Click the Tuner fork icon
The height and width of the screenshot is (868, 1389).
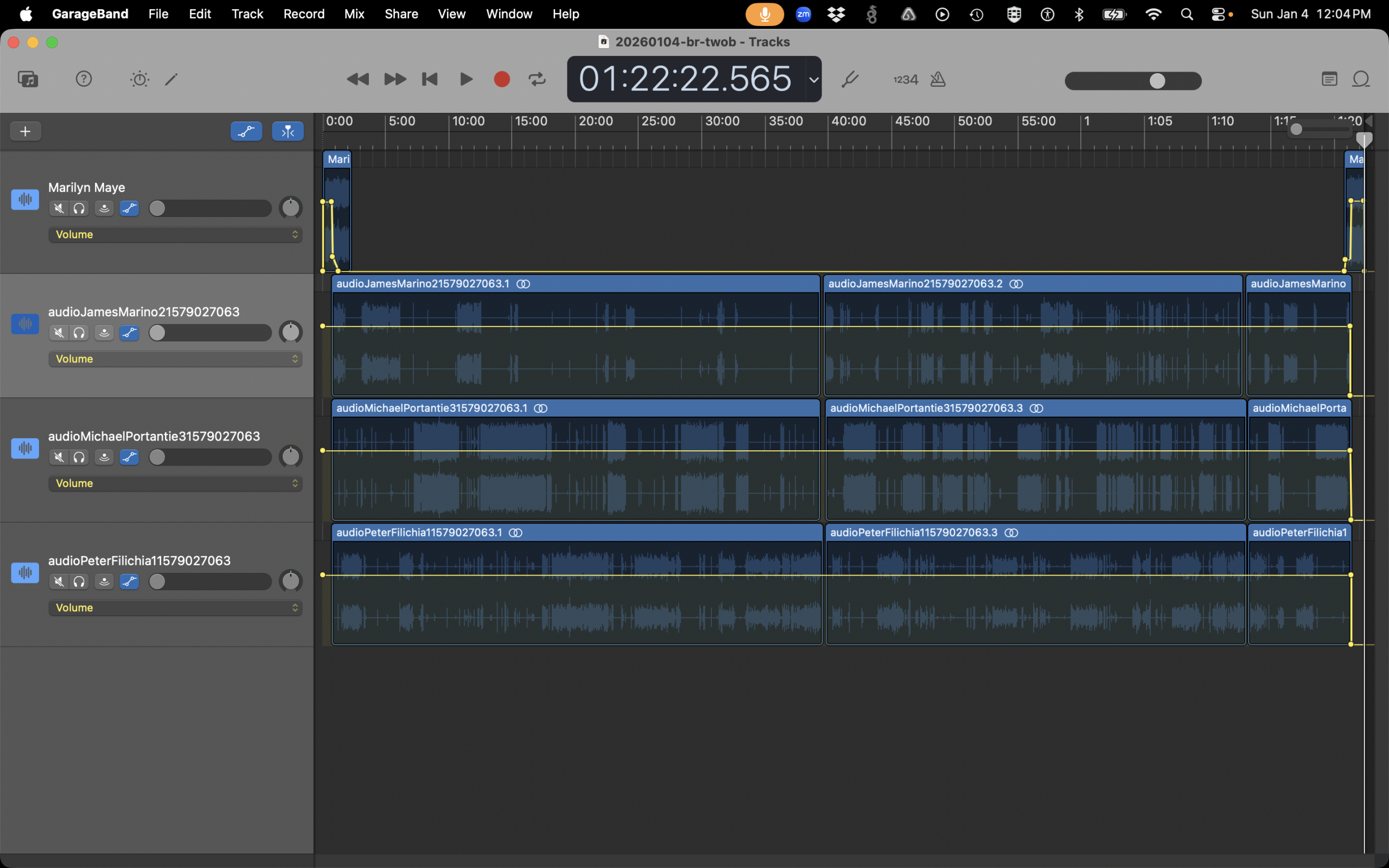coord(850,79)
